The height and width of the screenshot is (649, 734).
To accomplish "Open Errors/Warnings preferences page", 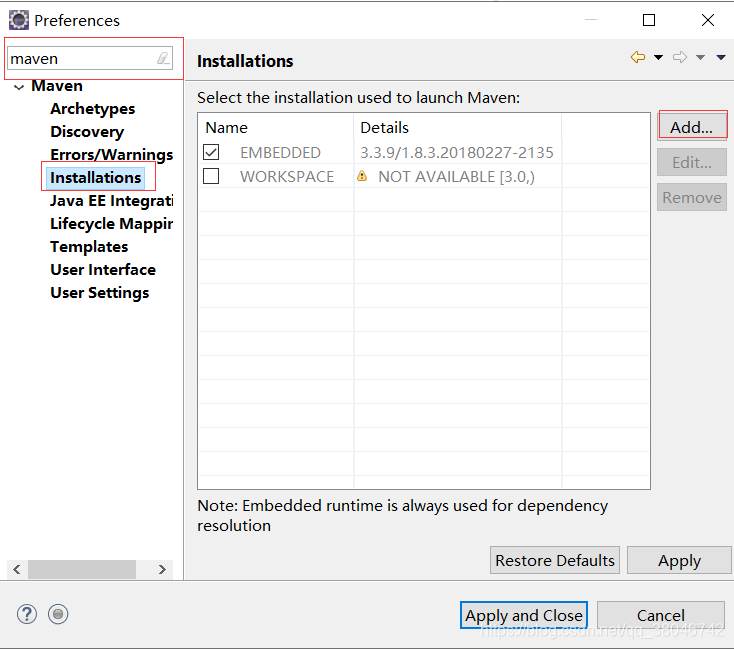I will pos(111,155).
